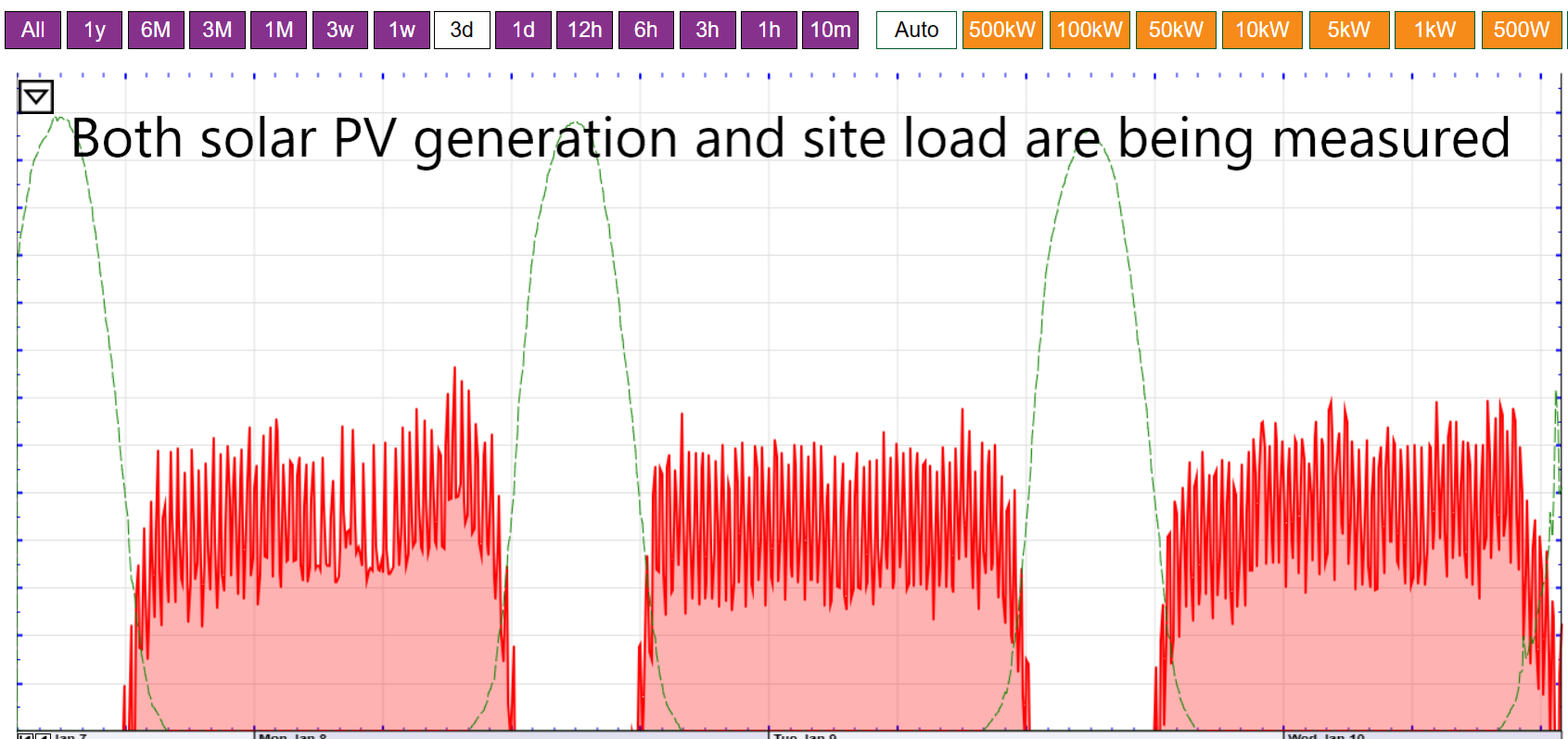Show the last 1d of data
Screen dimensions: 1568x739
(x=524, y=30)
